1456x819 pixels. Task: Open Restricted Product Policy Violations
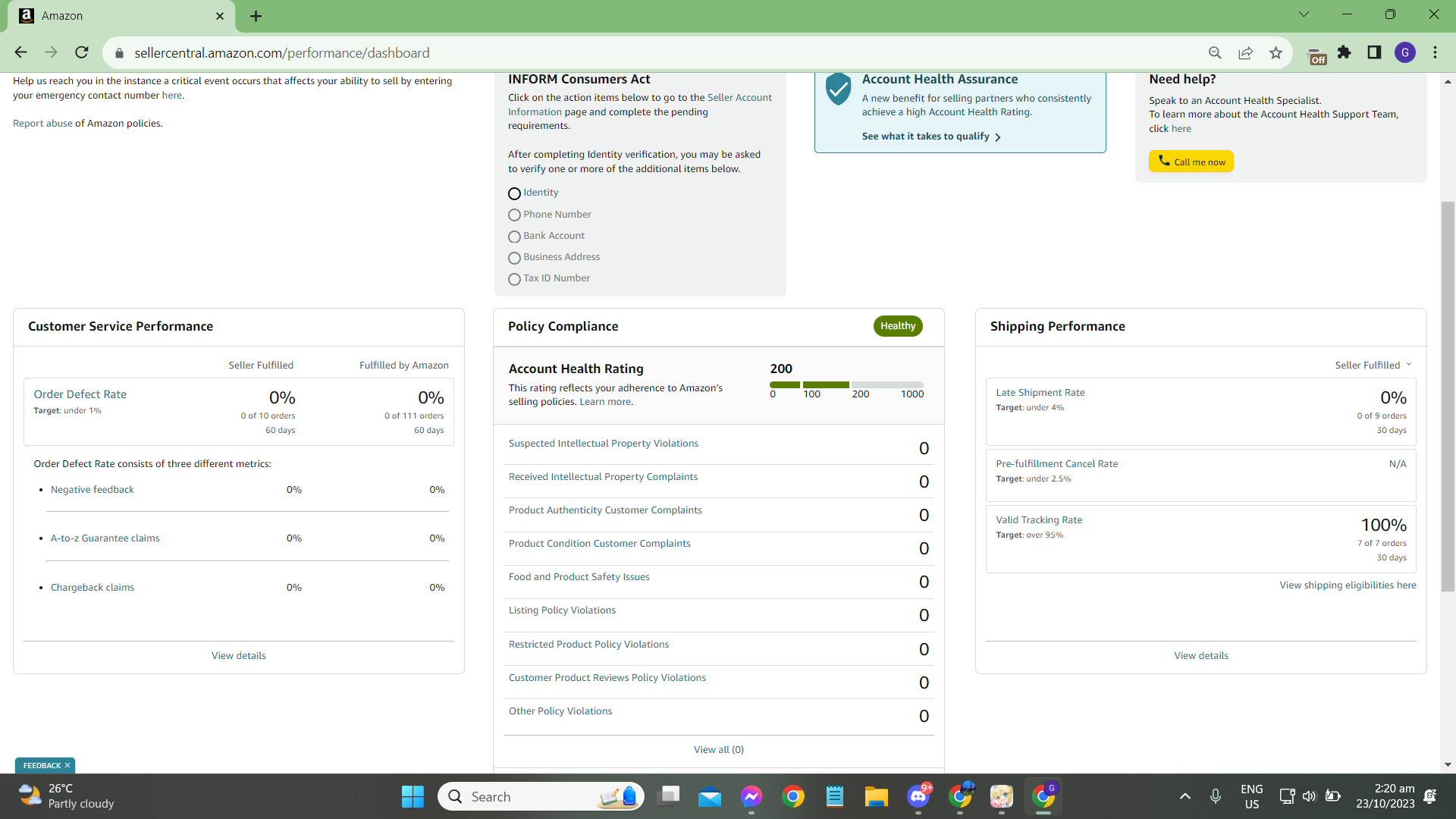(x=588, y=645)
